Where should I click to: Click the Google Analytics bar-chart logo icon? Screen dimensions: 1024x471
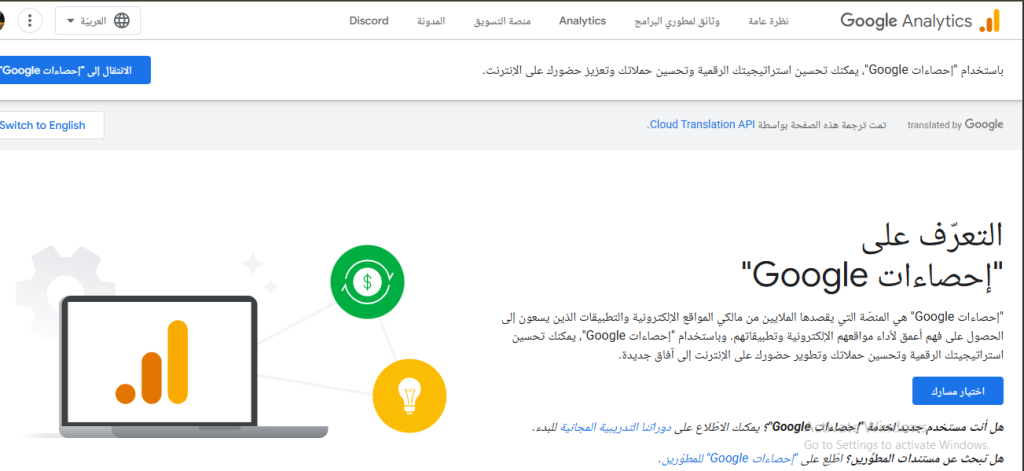[x=989, y=21]
